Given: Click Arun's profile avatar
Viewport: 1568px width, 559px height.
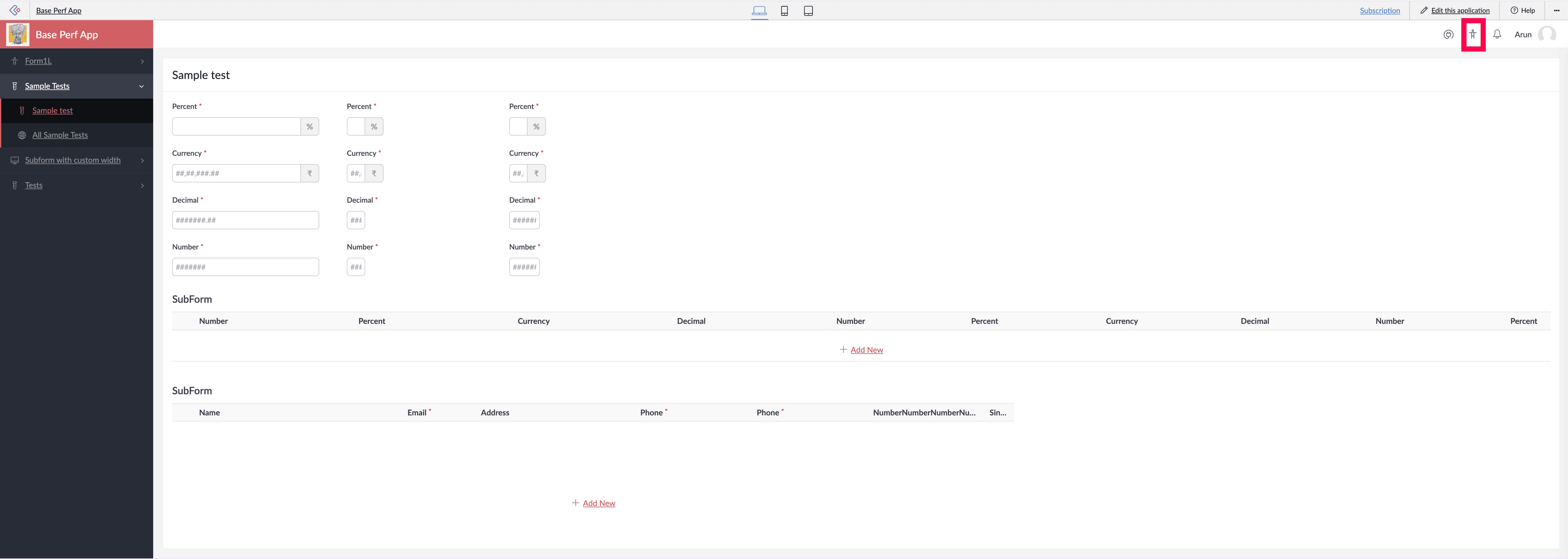Looking at the screenshot, I should (1546, 35).
